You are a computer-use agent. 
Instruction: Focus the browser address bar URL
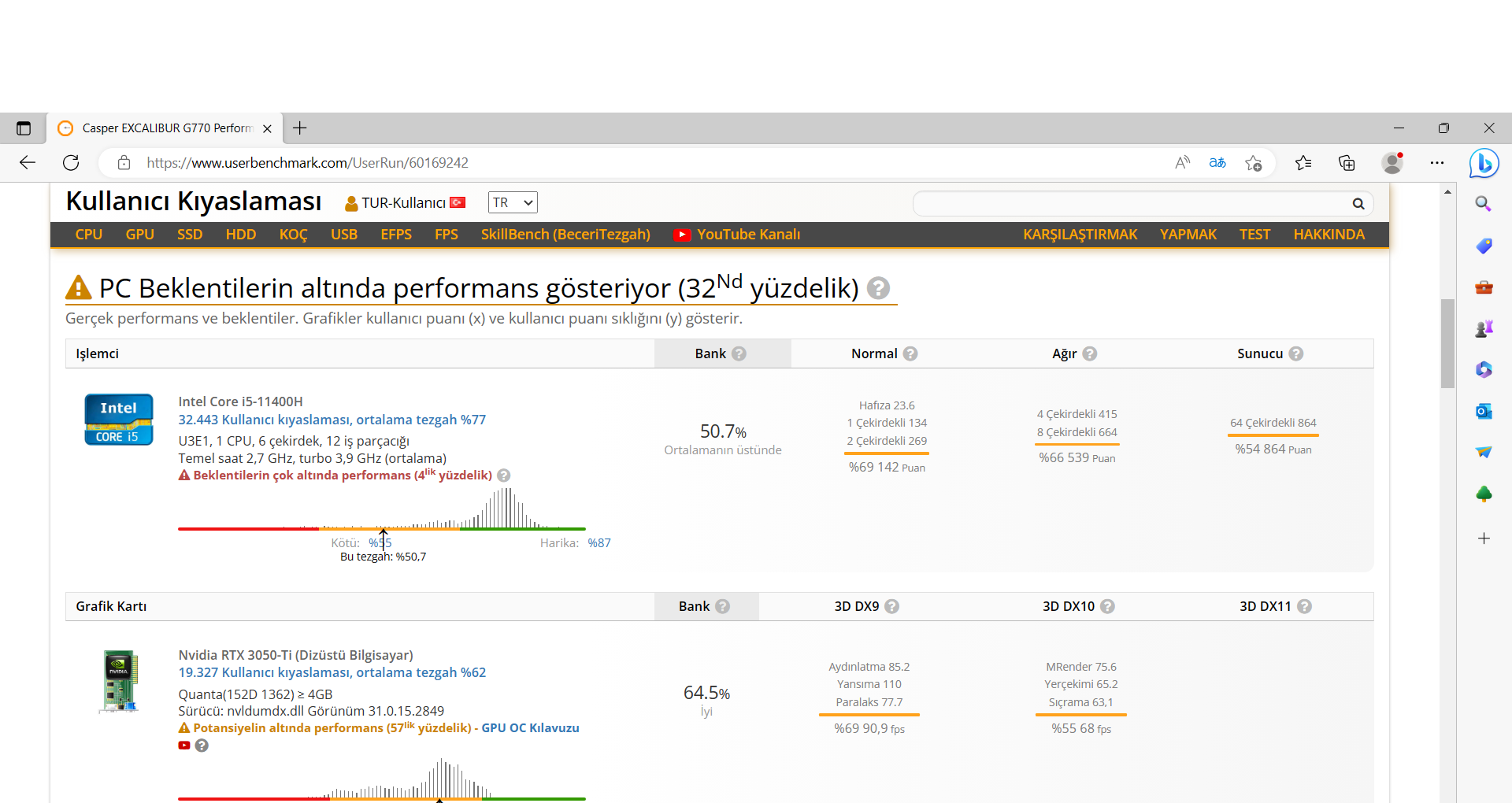coord(307,163)
